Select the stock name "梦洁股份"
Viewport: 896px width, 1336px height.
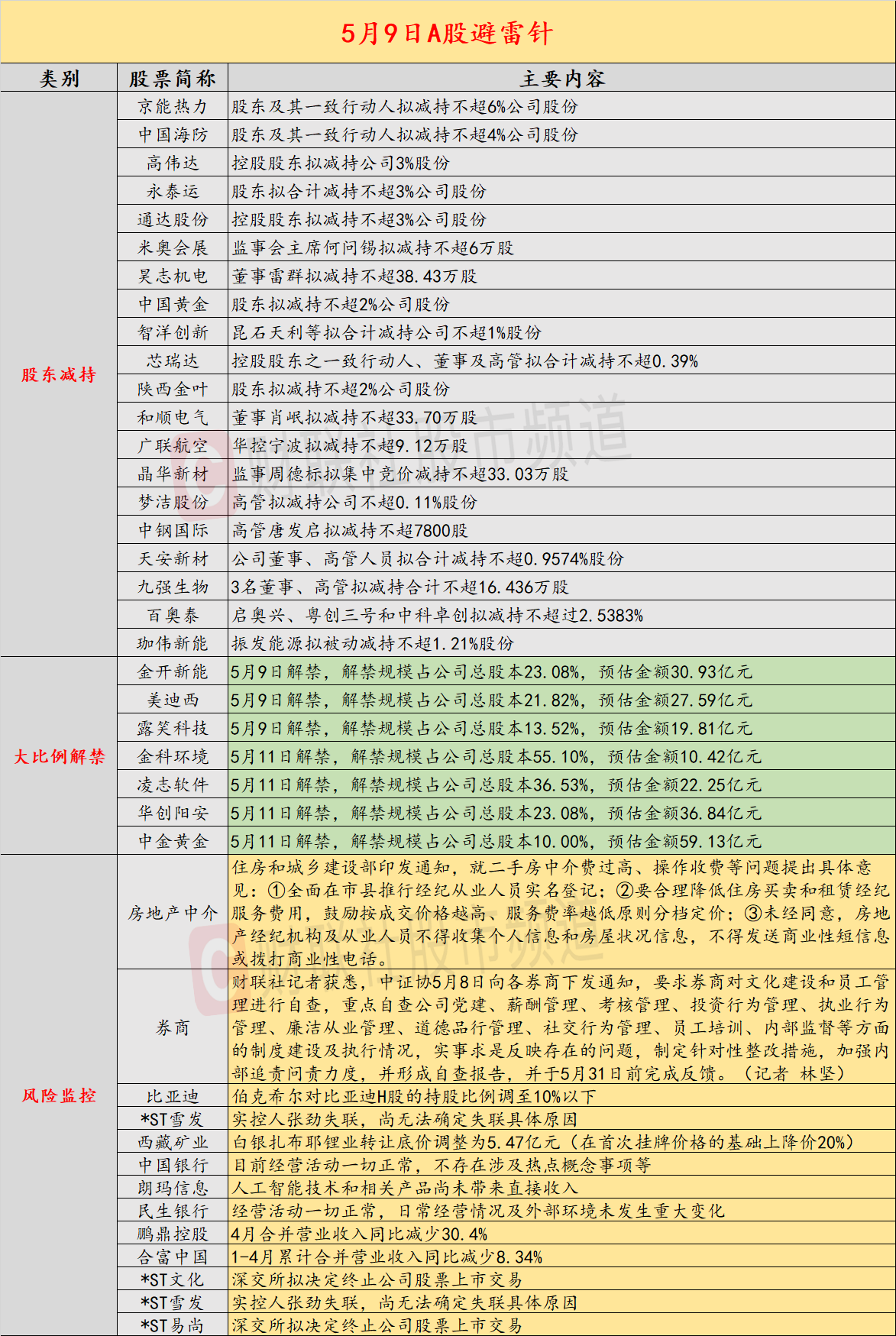coord(173,502)
